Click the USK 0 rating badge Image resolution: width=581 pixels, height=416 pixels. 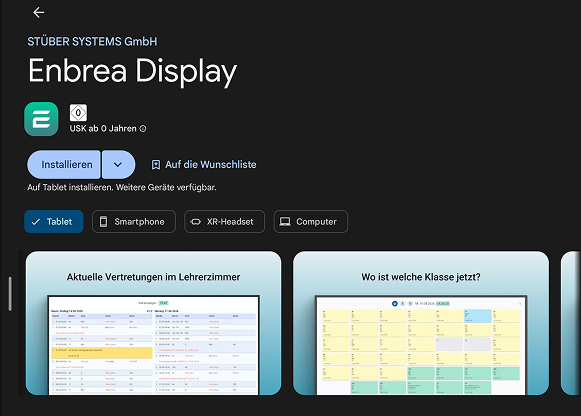click(78, 113)
